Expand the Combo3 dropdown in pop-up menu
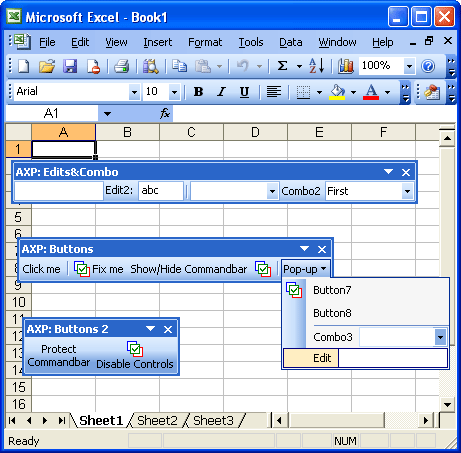Image resolution: width=461 pixels, height=453 pixels. [440, 337]
